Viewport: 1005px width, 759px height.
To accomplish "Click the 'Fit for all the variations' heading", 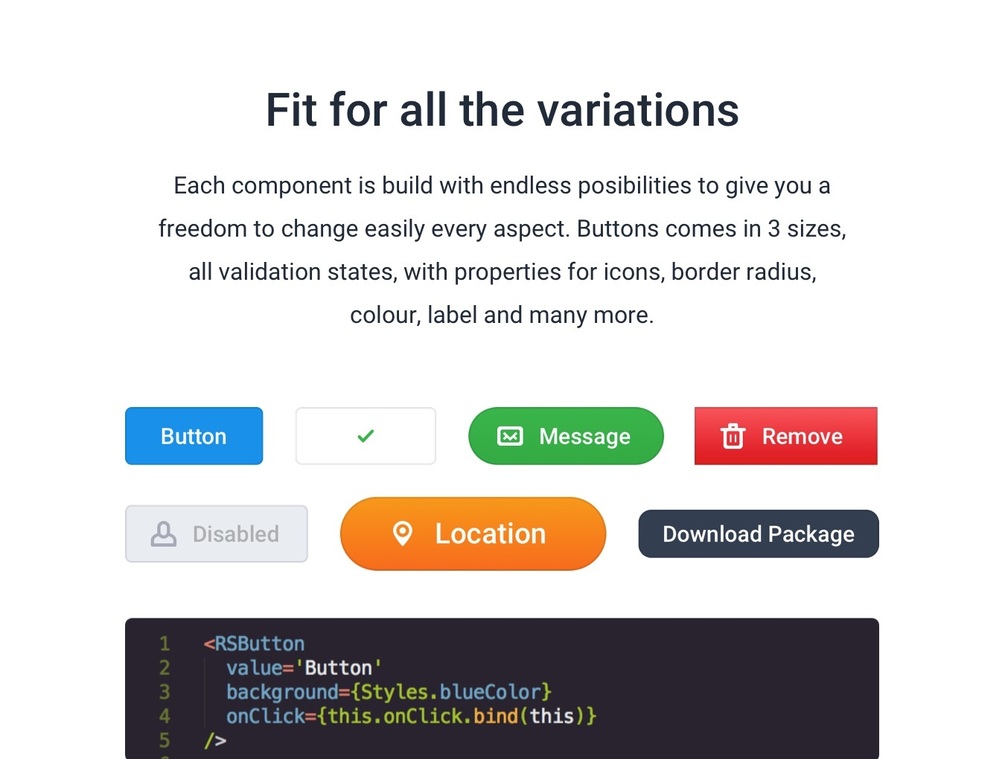I will [x=502, y=110].
